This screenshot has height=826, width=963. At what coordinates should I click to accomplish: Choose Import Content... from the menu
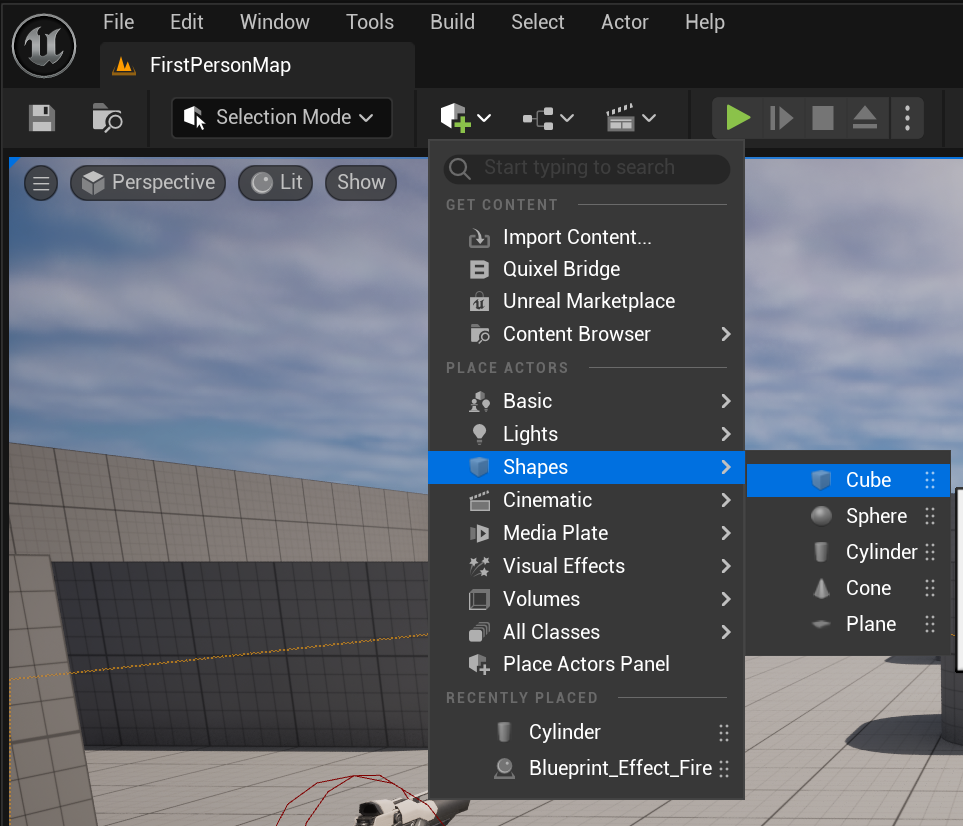(587, 237)
